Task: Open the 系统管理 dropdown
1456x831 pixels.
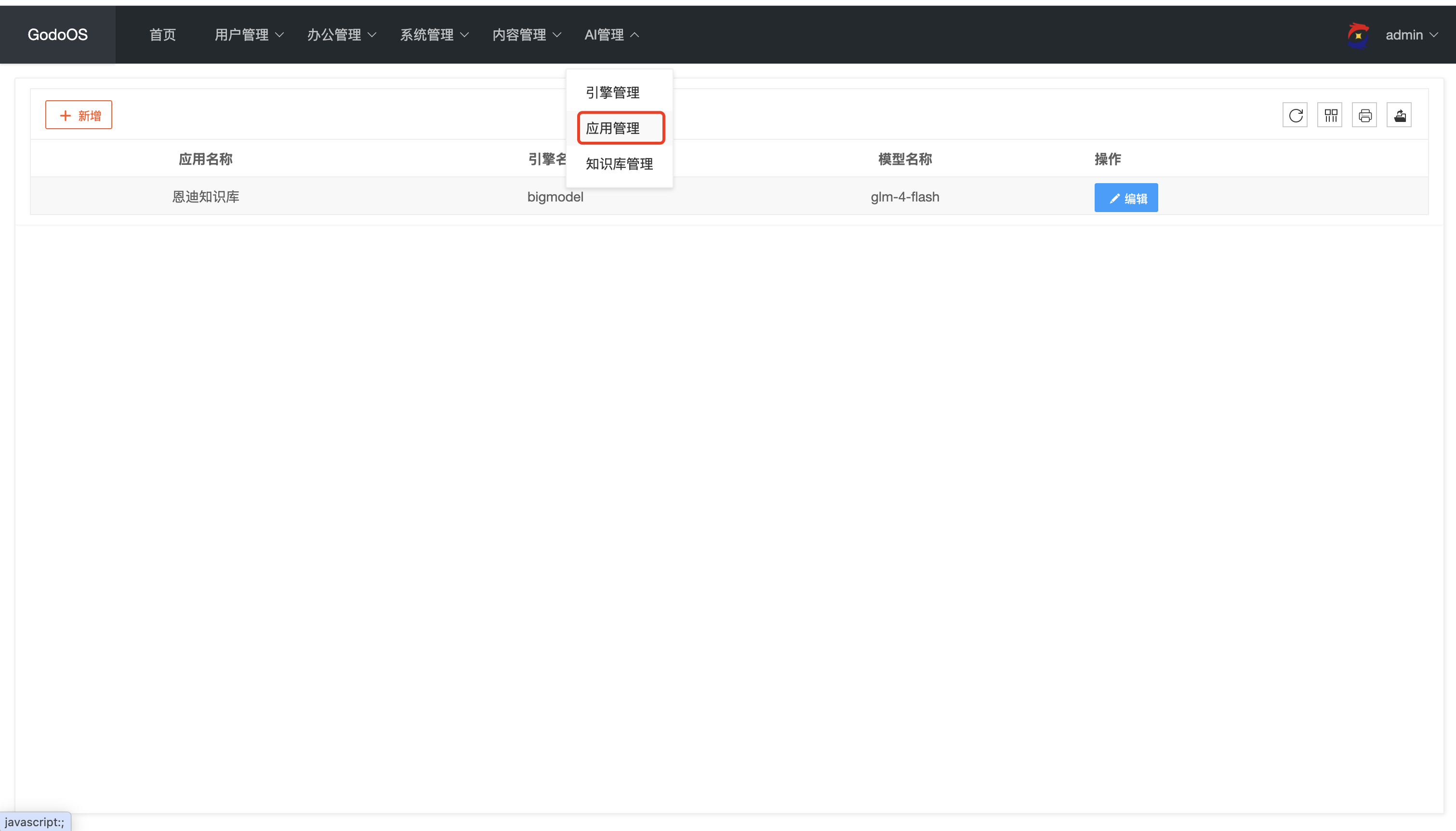Action: click(x=434, y=35)
